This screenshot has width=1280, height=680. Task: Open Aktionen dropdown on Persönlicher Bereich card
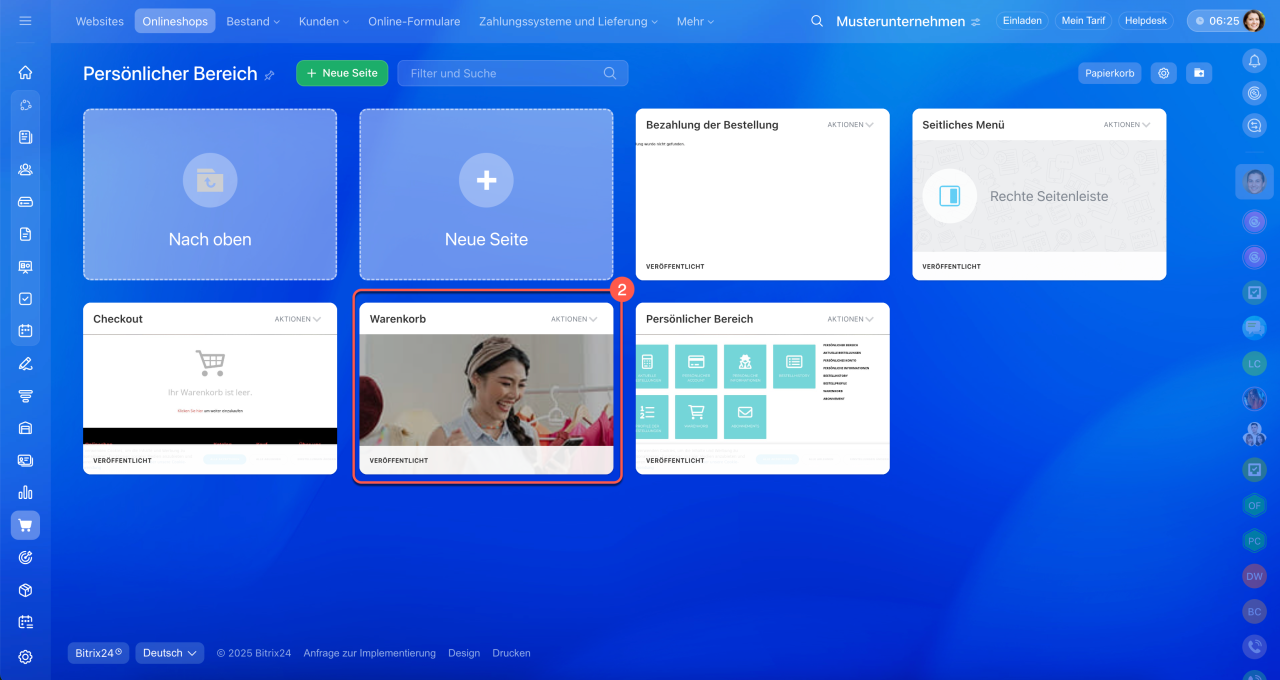click(x=850, y=319)
